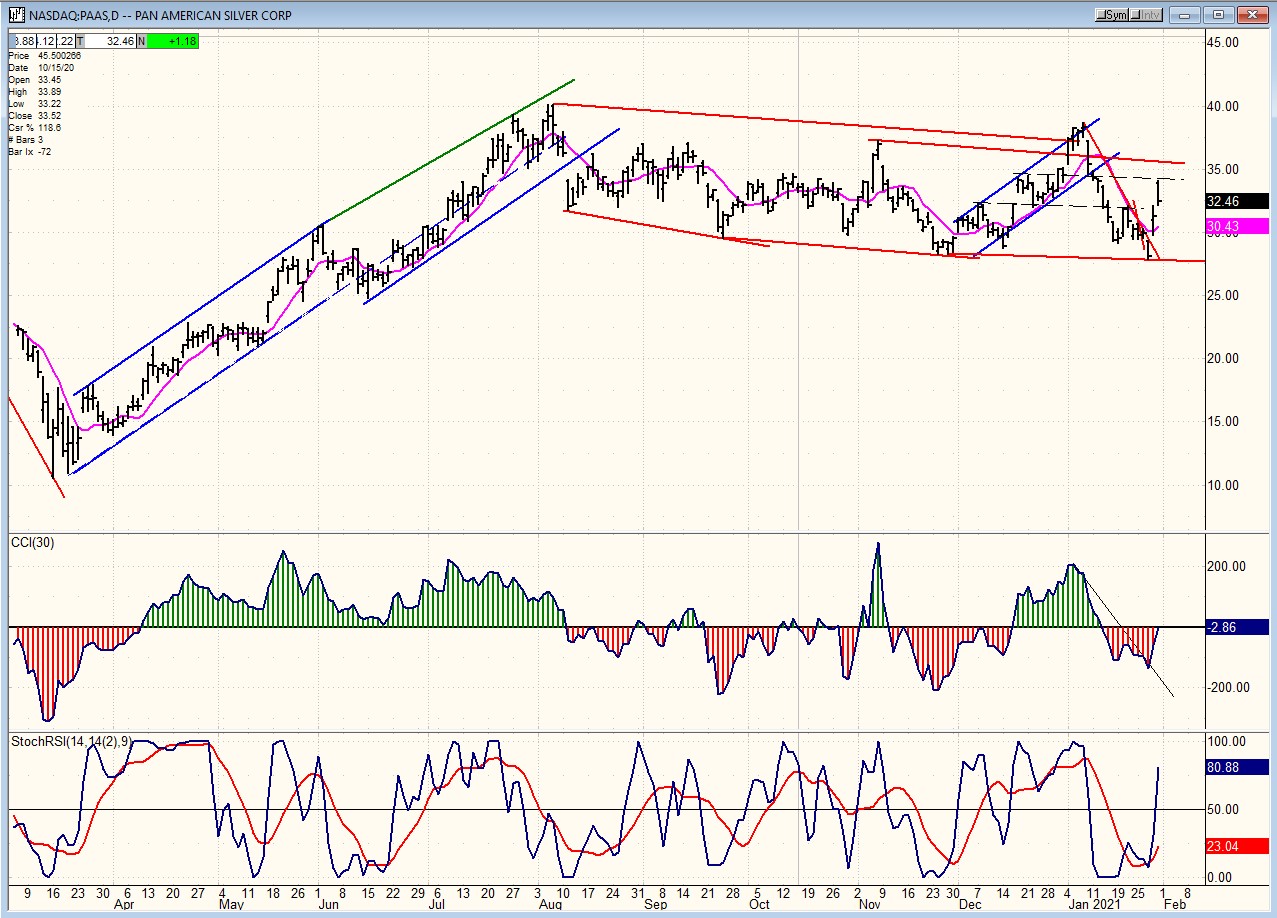Click the magenta 30.43 moving average marker
The width and height of the screenshot is (1277, 918).
(x=1236, y=227)
